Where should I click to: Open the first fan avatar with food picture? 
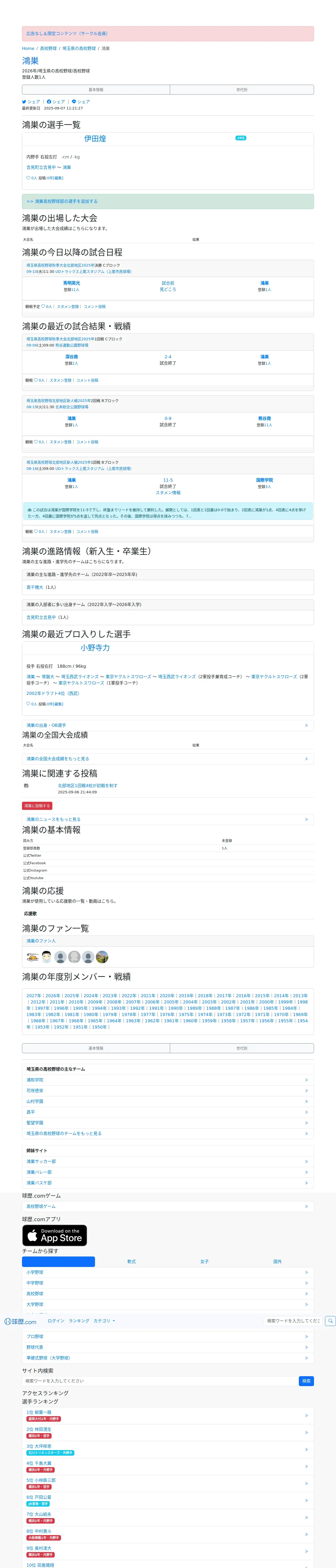(x=33, y=957)
